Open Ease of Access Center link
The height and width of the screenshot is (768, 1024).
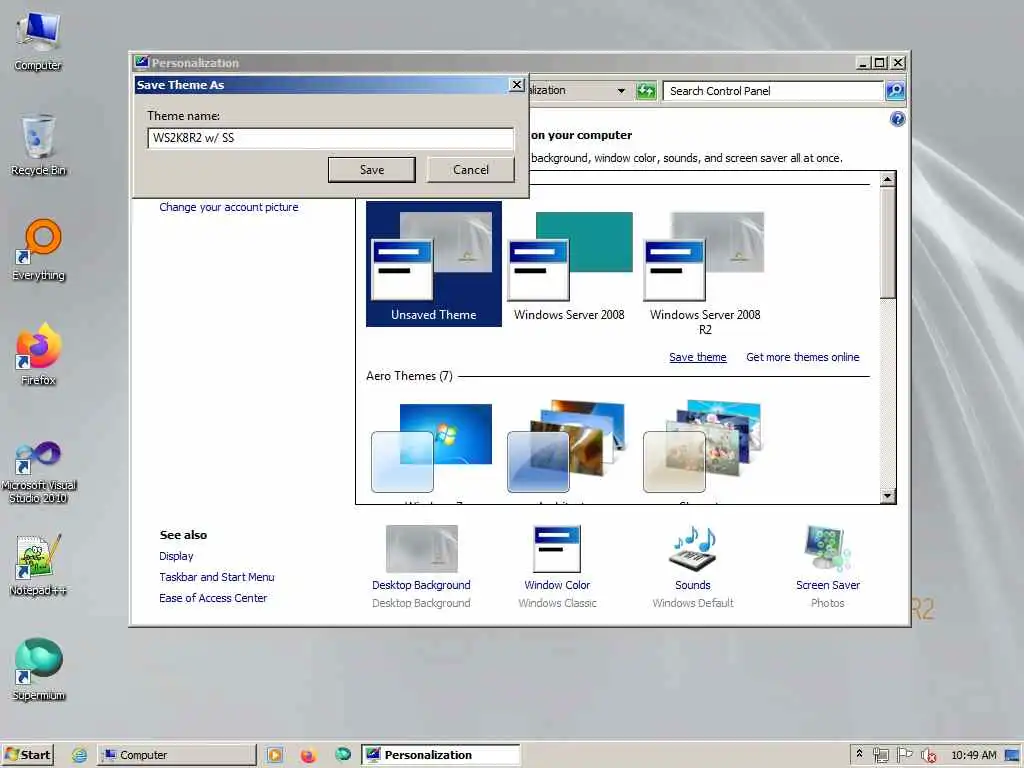[x=213, y=598]
